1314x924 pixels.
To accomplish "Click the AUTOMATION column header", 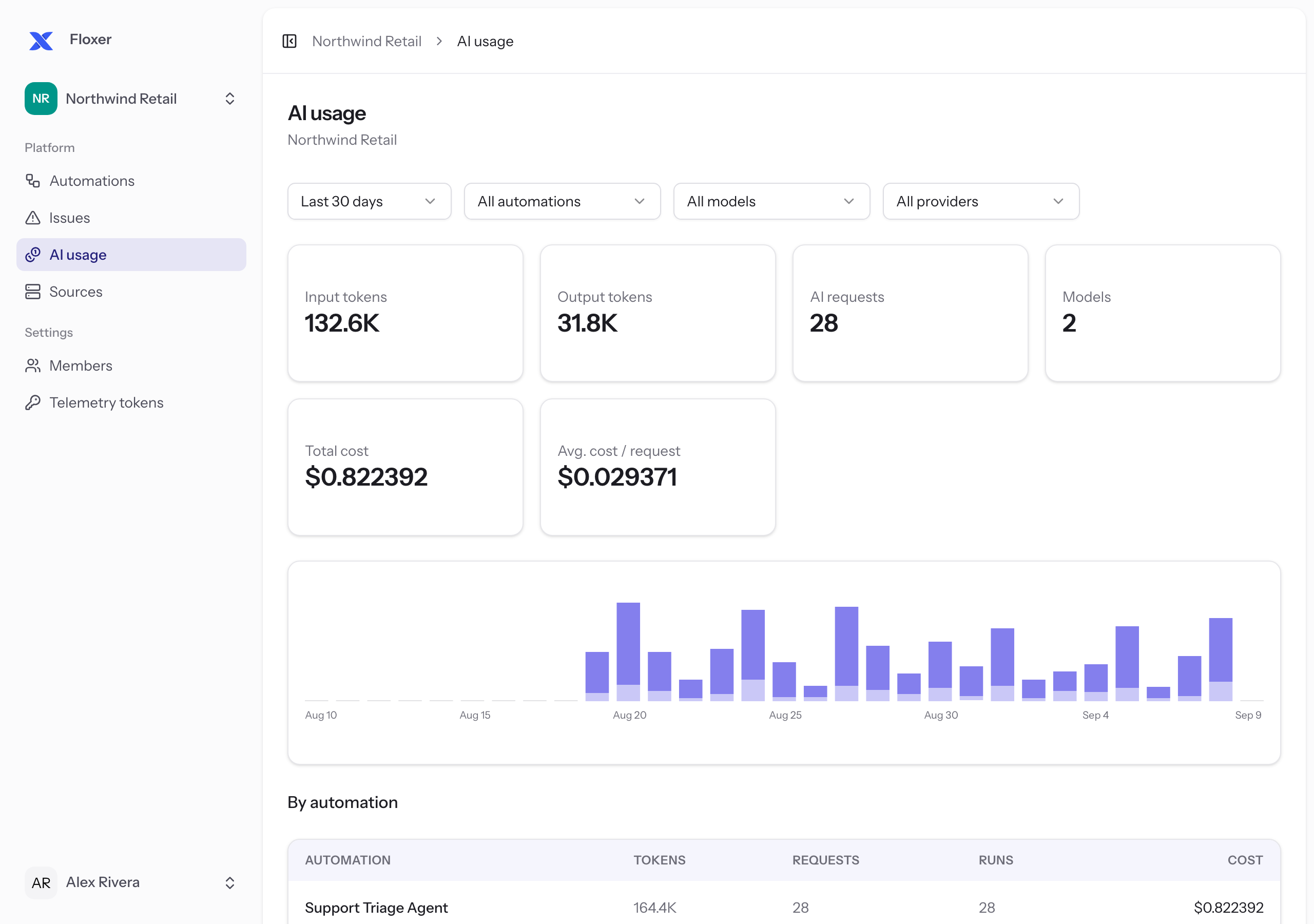I will point(347,860).
